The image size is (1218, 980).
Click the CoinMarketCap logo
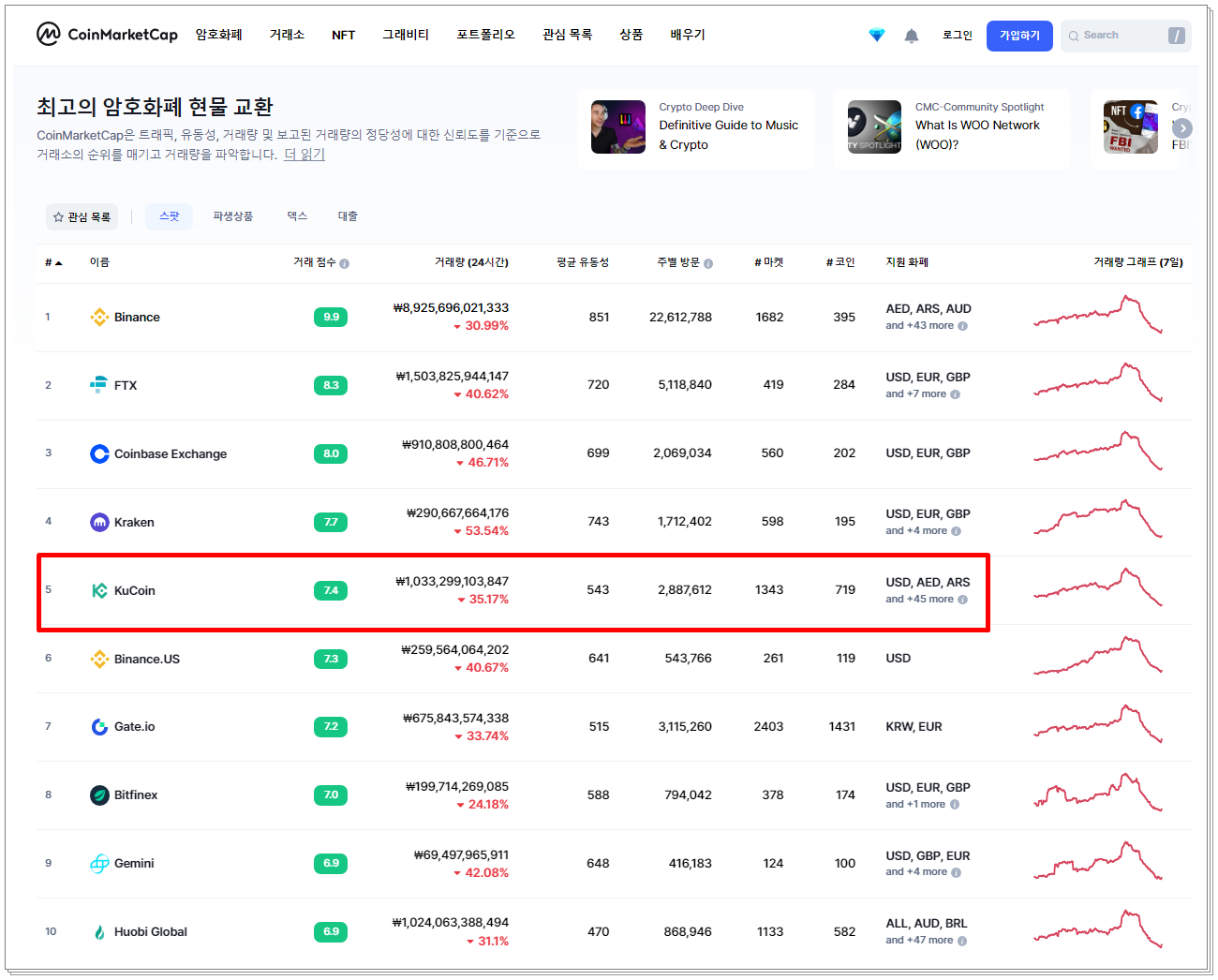(x=107, y=35)
